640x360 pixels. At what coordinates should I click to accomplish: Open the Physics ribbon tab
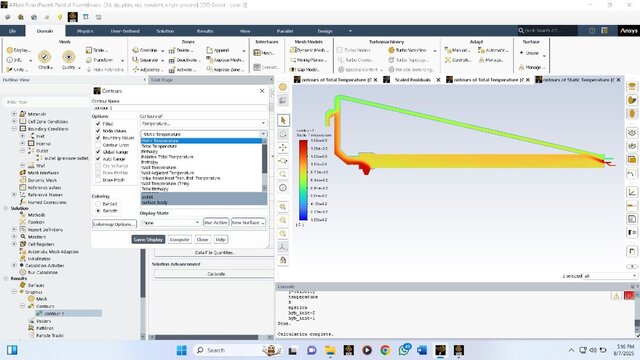(x=85, y=31)
